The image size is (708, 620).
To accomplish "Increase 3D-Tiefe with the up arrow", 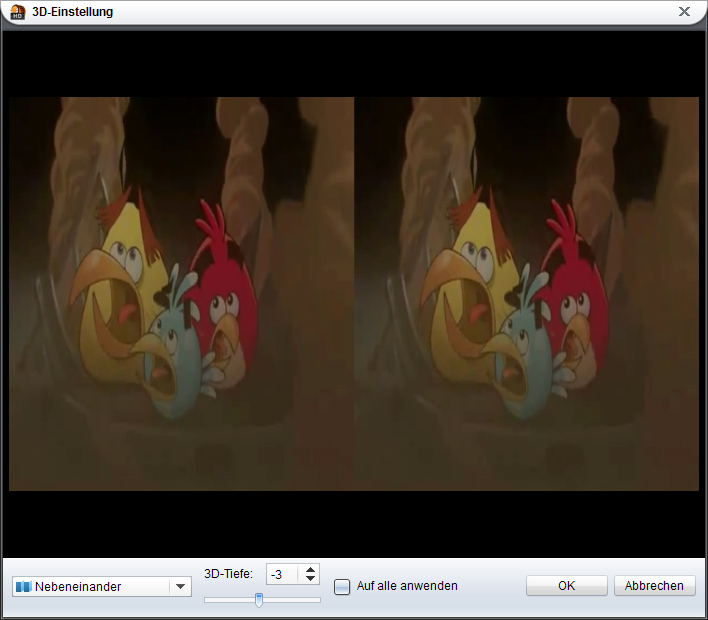I will click(x=310, y=569).
